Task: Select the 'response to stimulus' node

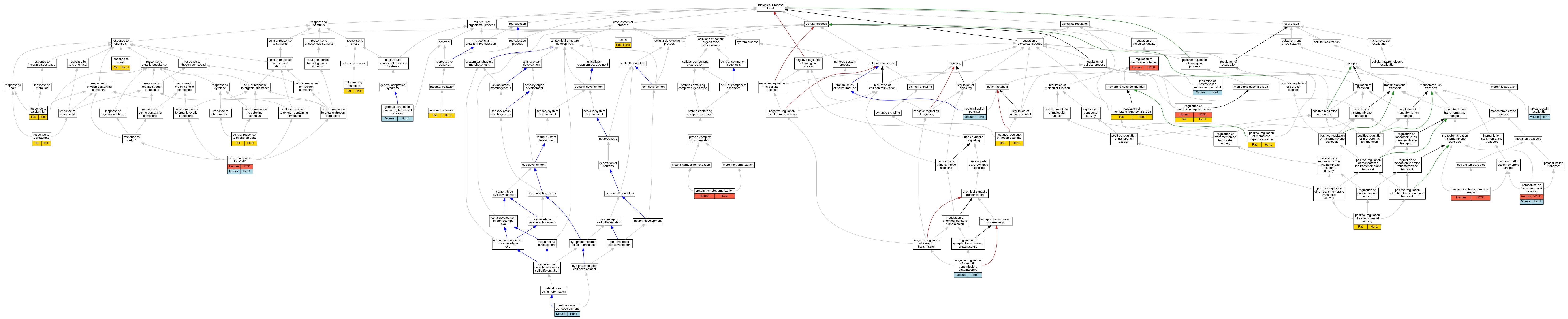Action: point(319,24)
